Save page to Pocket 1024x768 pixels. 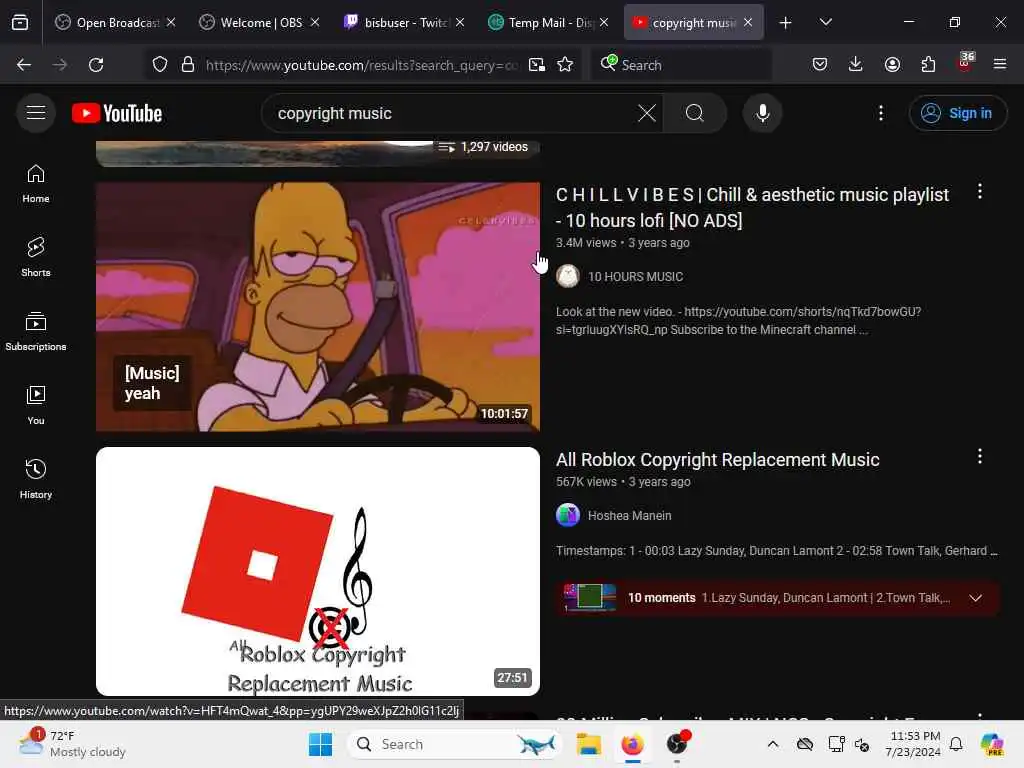point(820,64)
